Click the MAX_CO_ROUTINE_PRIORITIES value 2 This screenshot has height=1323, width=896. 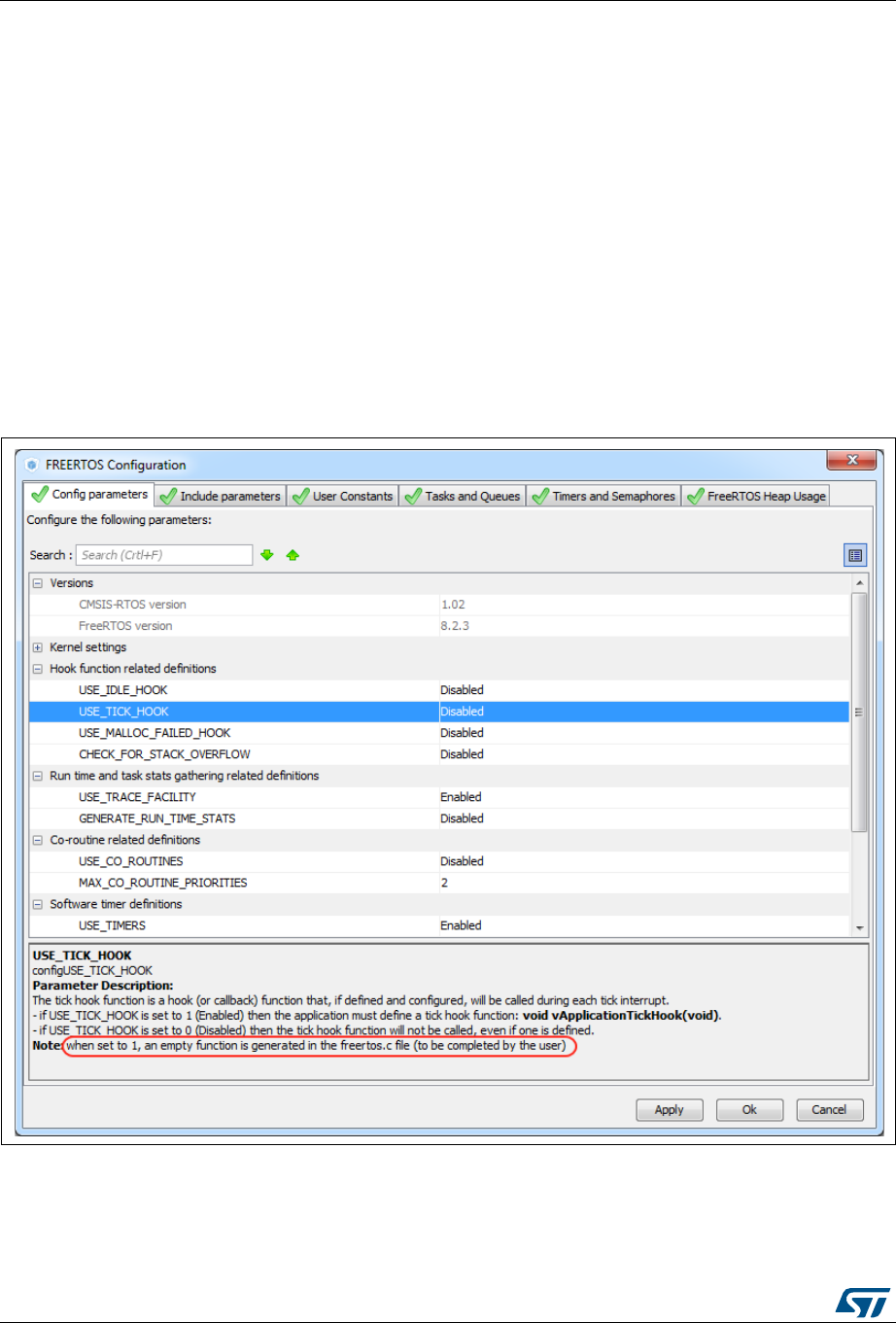(444, 883)
